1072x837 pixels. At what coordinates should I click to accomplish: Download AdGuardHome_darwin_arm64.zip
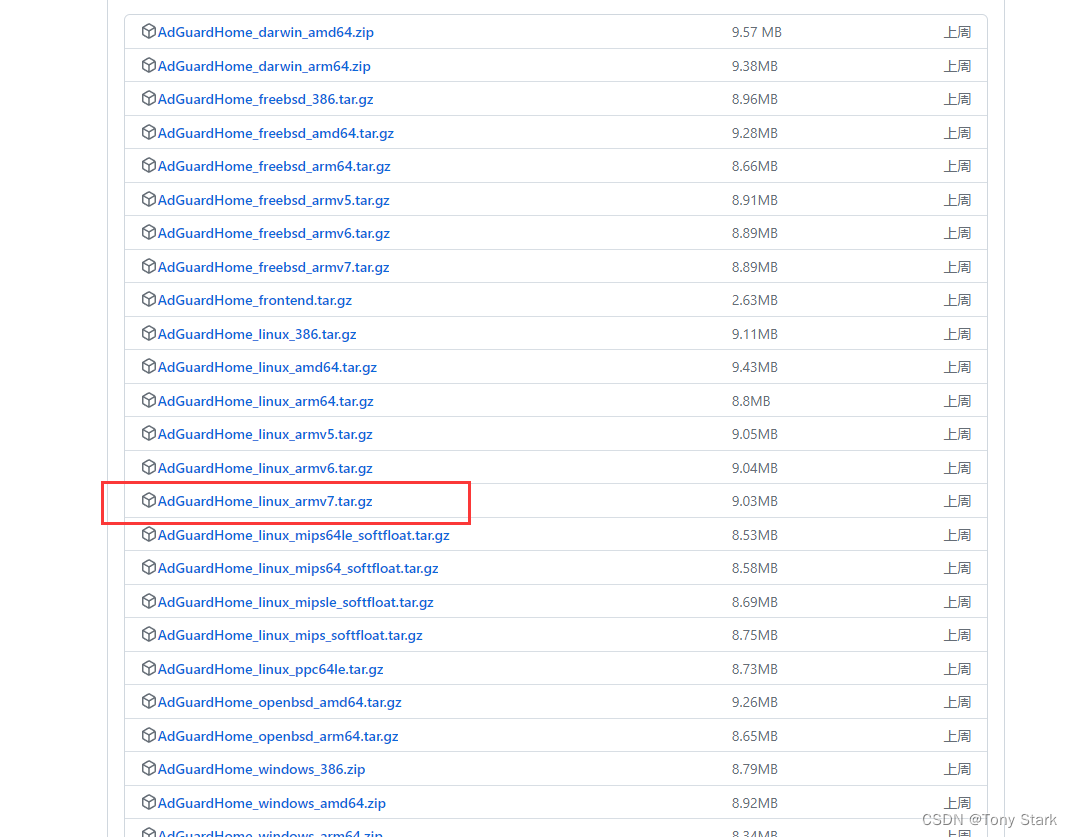pos(264,66)
